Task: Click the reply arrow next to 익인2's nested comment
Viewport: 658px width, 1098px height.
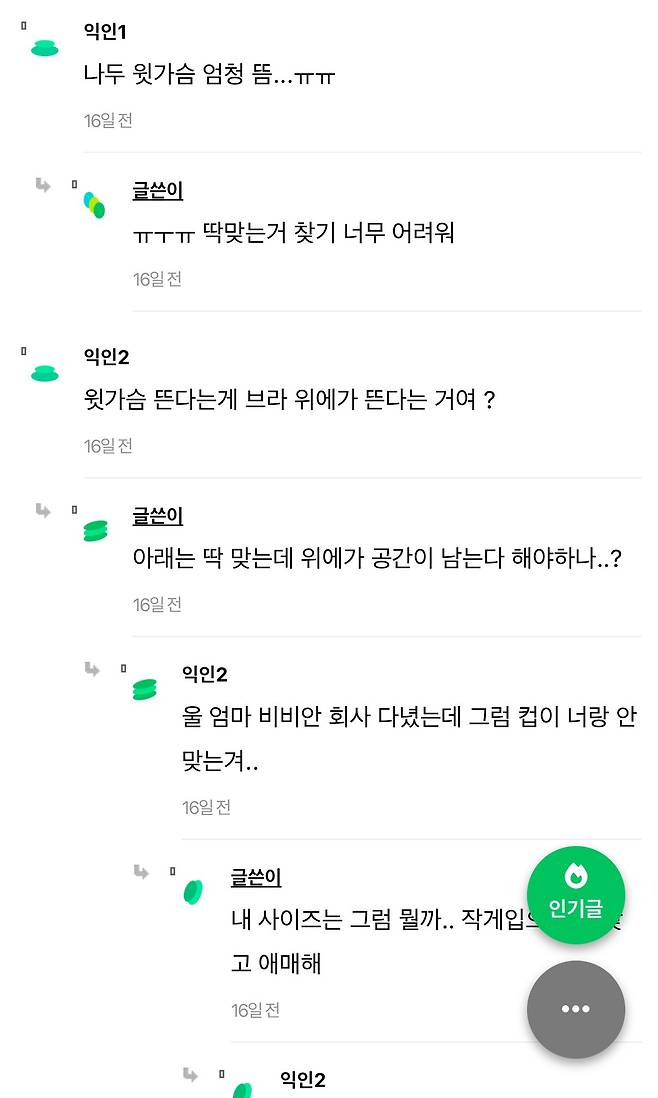Action: [x=90, y=670]
